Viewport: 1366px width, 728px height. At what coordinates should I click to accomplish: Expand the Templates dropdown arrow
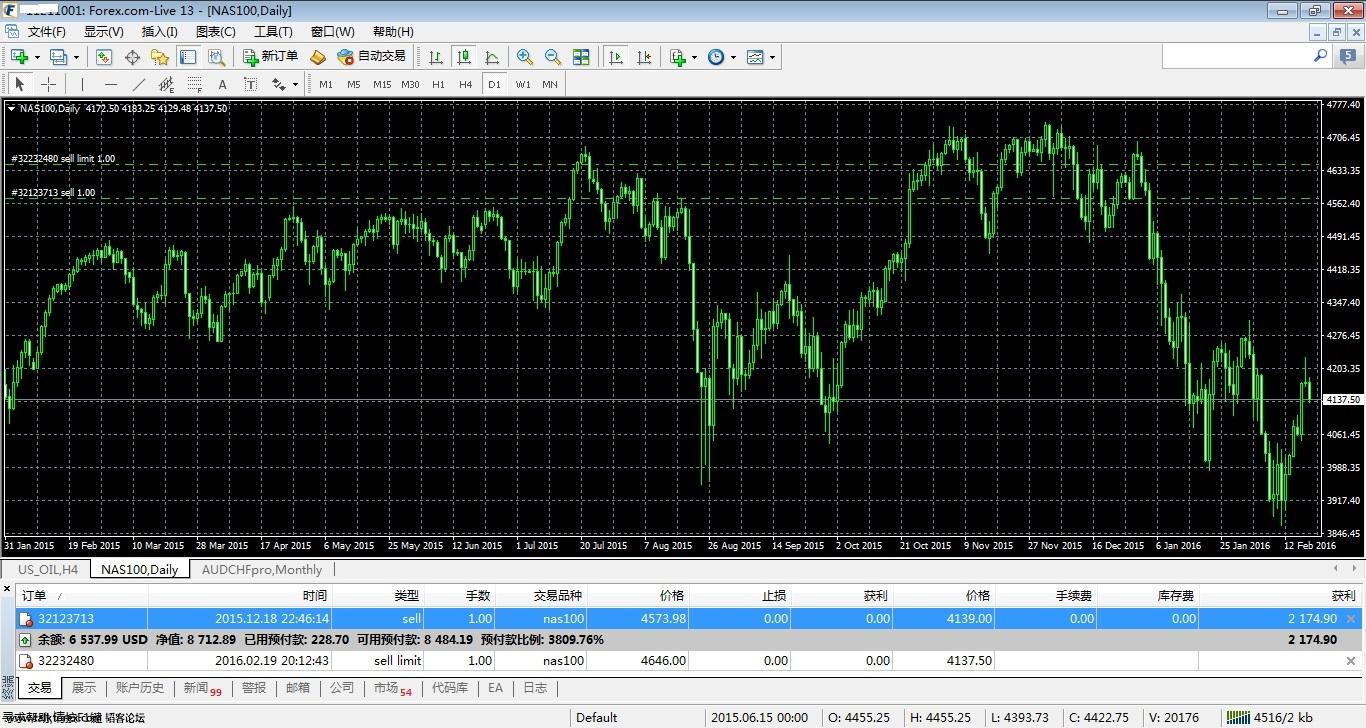pos(772,57)
